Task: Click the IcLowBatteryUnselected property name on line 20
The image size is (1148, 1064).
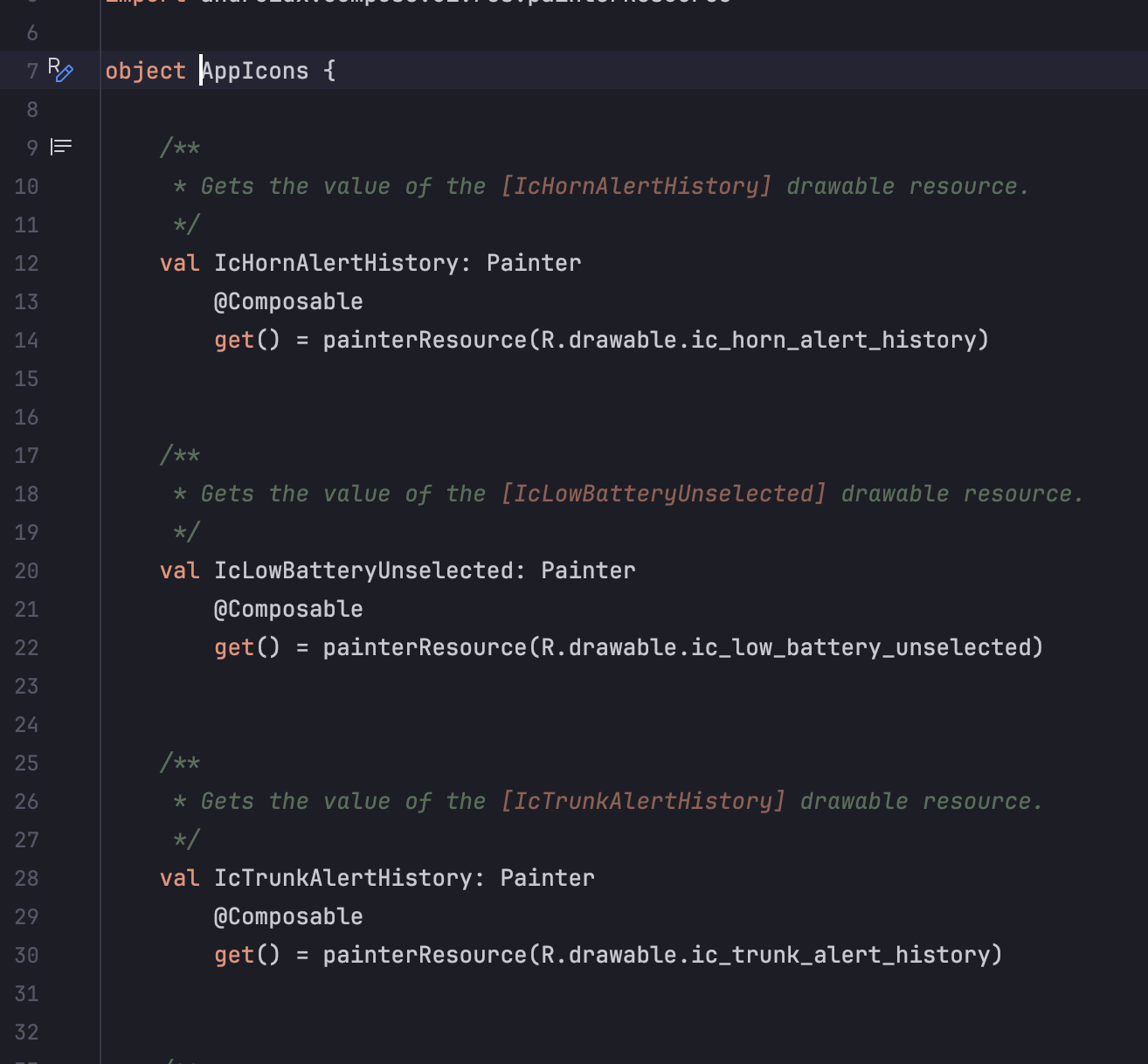Action: pyautogui.click(x=363, y=570)
